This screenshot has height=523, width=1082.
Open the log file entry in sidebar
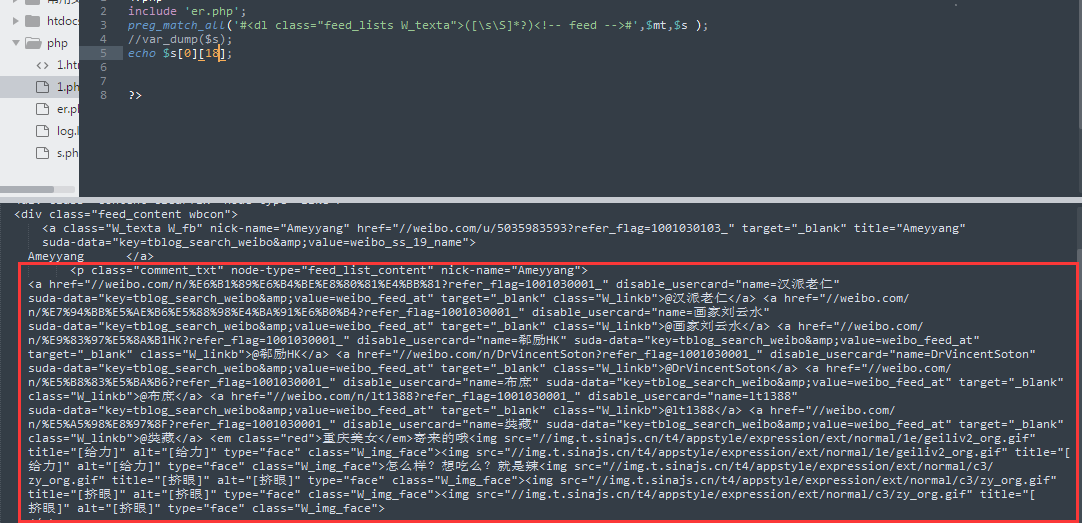68,131
